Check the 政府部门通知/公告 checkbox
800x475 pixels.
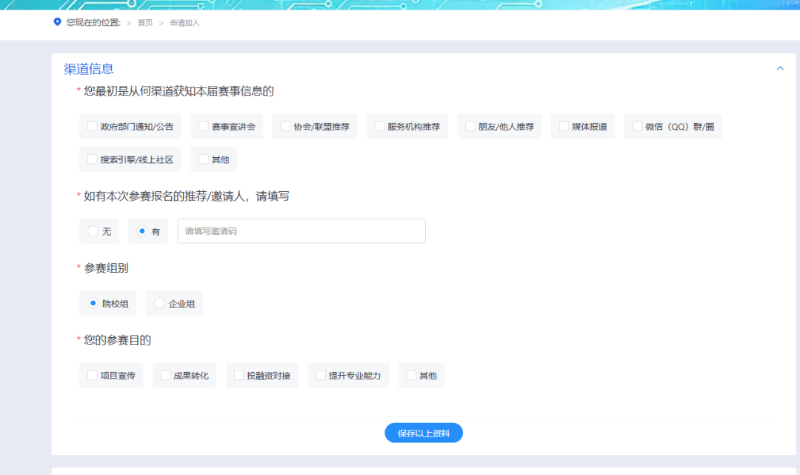[x=93, y=127]
